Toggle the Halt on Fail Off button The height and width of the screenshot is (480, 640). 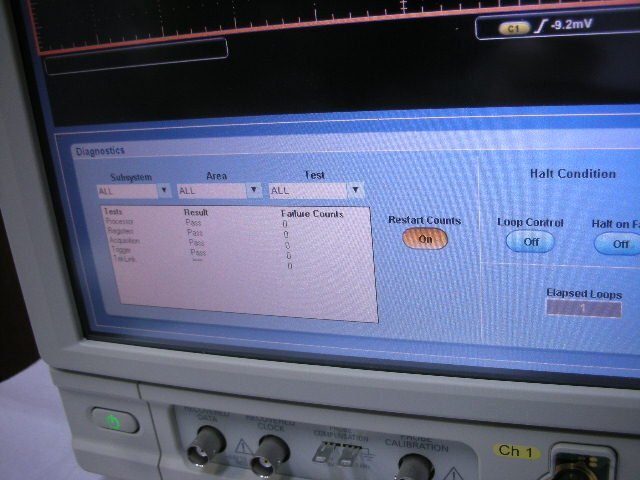(619, 244)
